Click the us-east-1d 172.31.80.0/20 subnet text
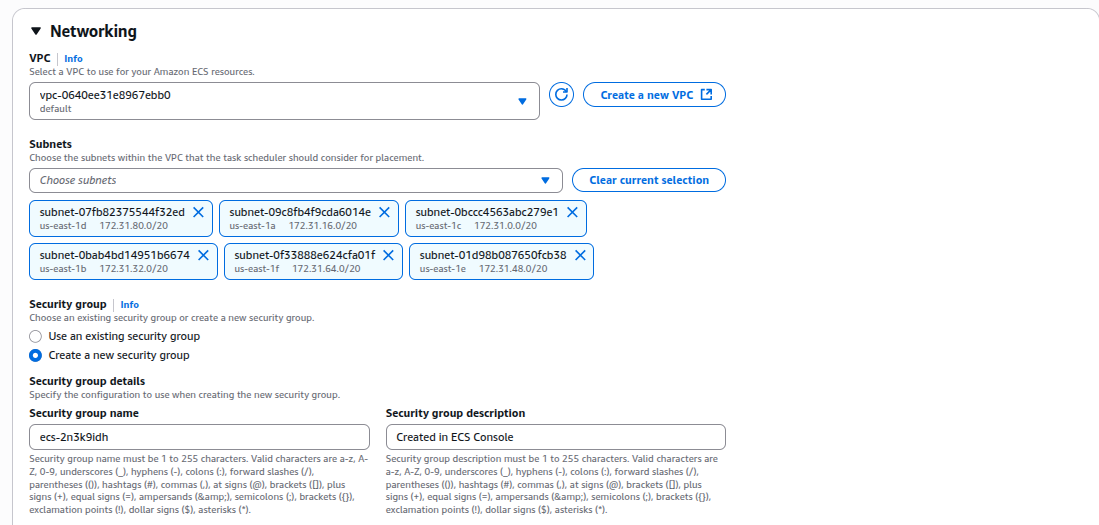Screen dimensions: 1099x525 coord(104,226)
